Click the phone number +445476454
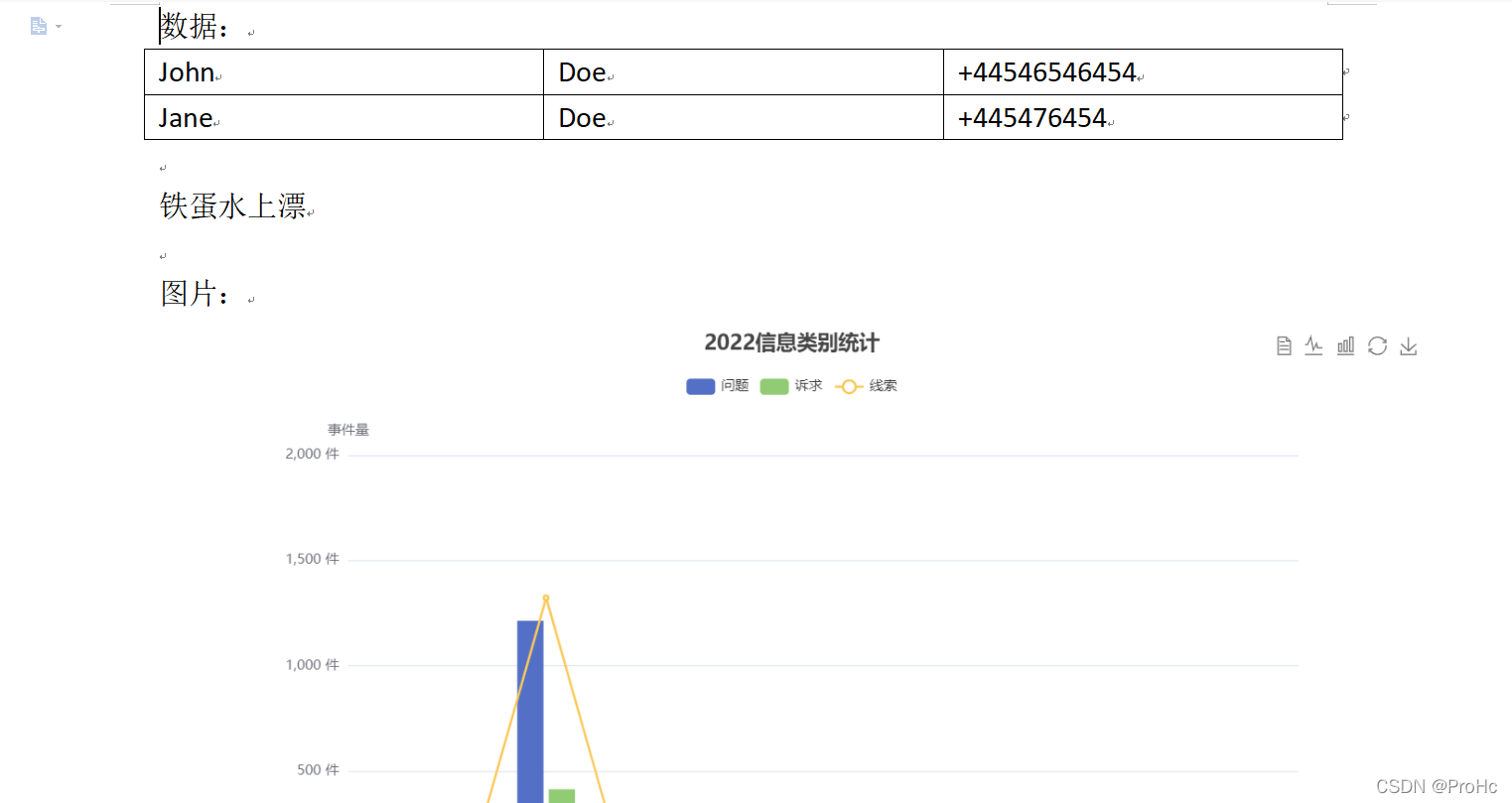Screen dimensions: 1512x803 (1031, 118)
